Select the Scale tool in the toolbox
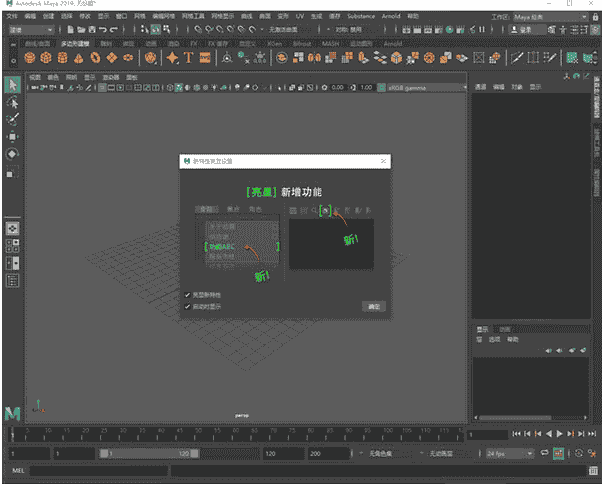 click(12, 172)
